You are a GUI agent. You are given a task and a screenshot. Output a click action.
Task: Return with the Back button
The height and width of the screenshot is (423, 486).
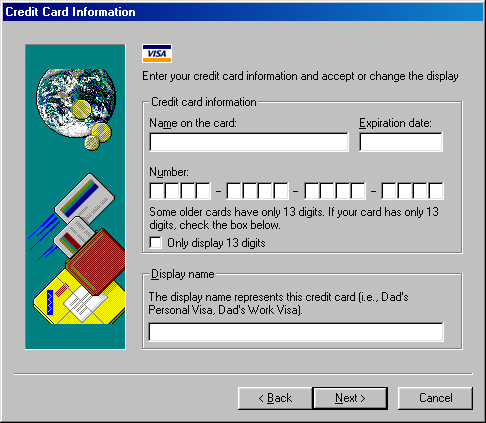275,398
